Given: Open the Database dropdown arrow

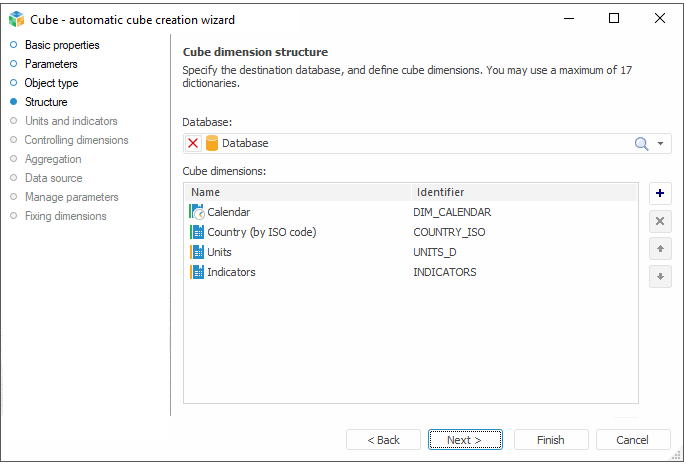Looking at the screenshot, I should coord(661,144).
